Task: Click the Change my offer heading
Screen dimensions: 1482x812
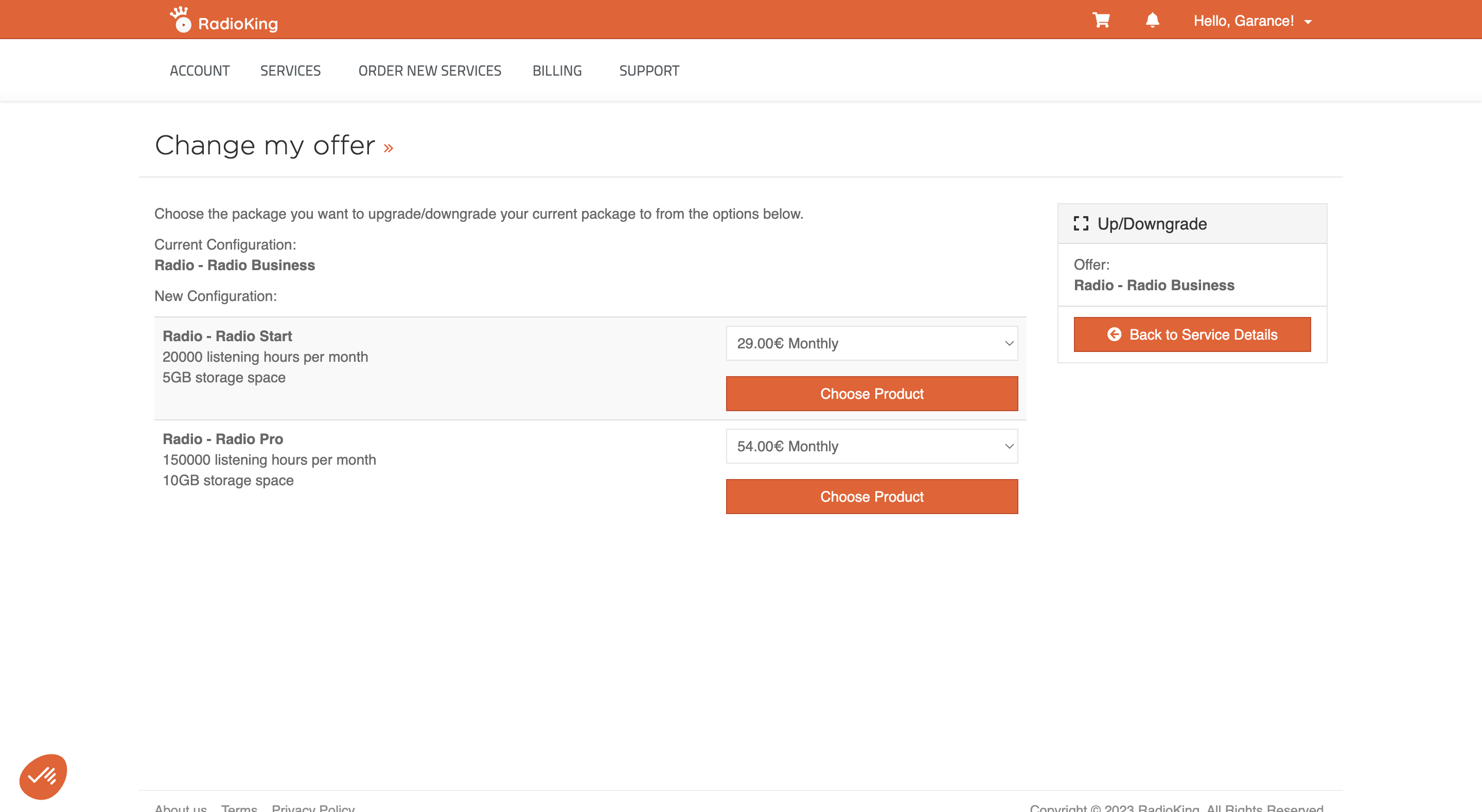Action: [264, 146]
